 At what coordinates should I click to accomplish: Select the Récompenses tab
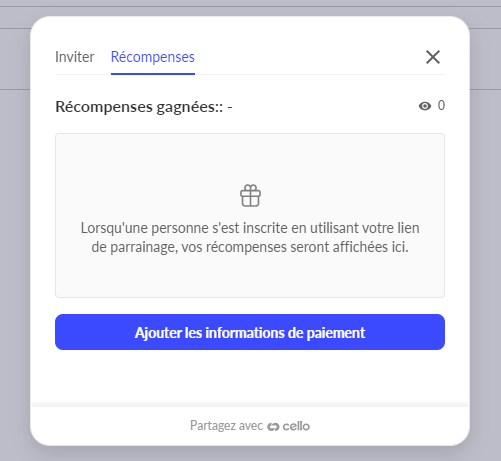[x=153, y=57]
